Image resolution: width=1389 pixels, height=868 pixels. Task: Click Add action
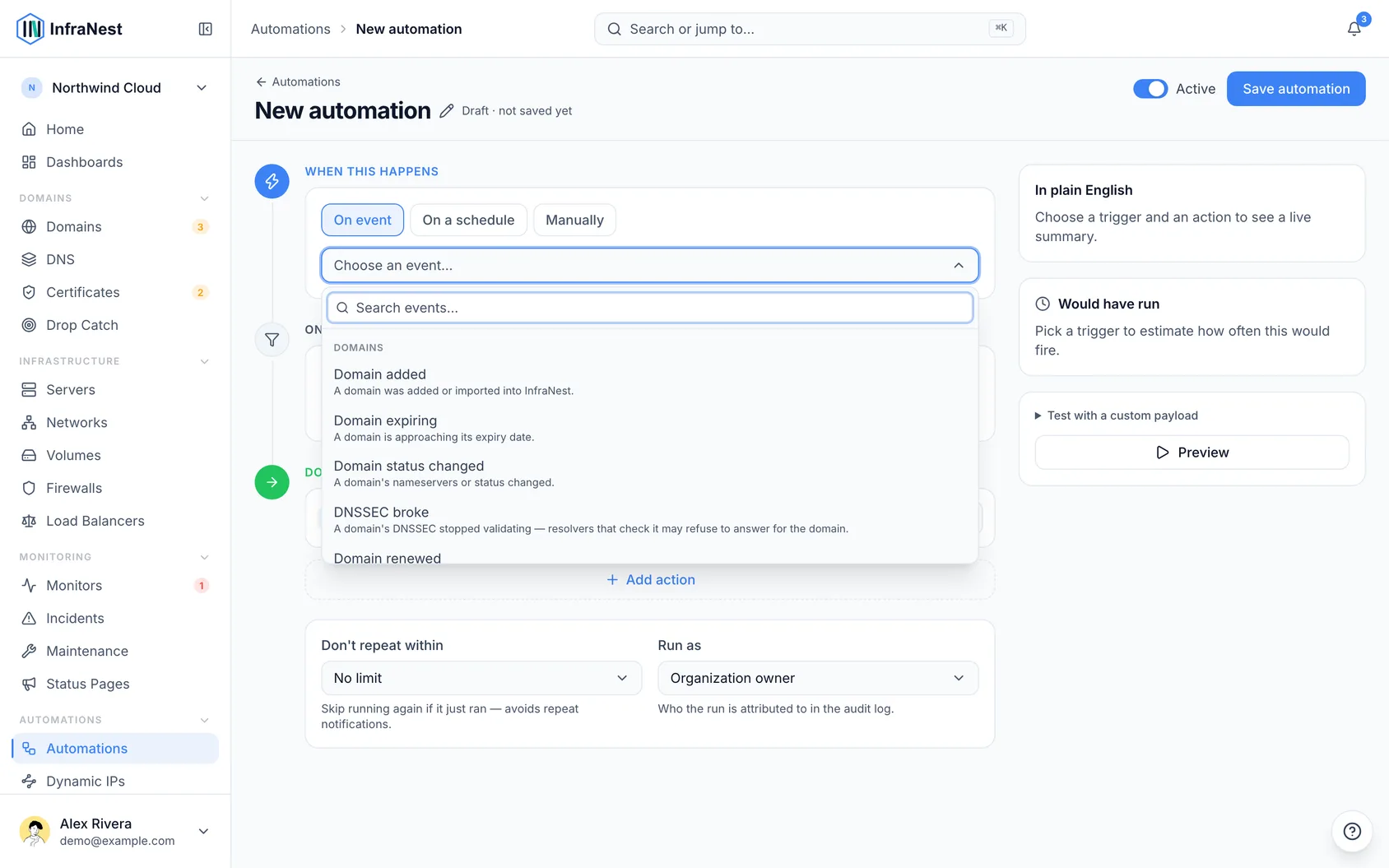coord(650,579)
